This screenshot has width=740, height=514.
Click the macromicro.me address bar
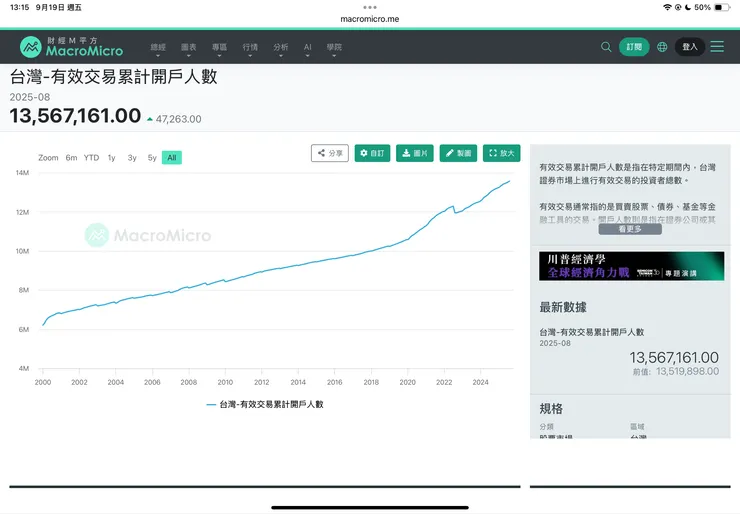point(370,19)
